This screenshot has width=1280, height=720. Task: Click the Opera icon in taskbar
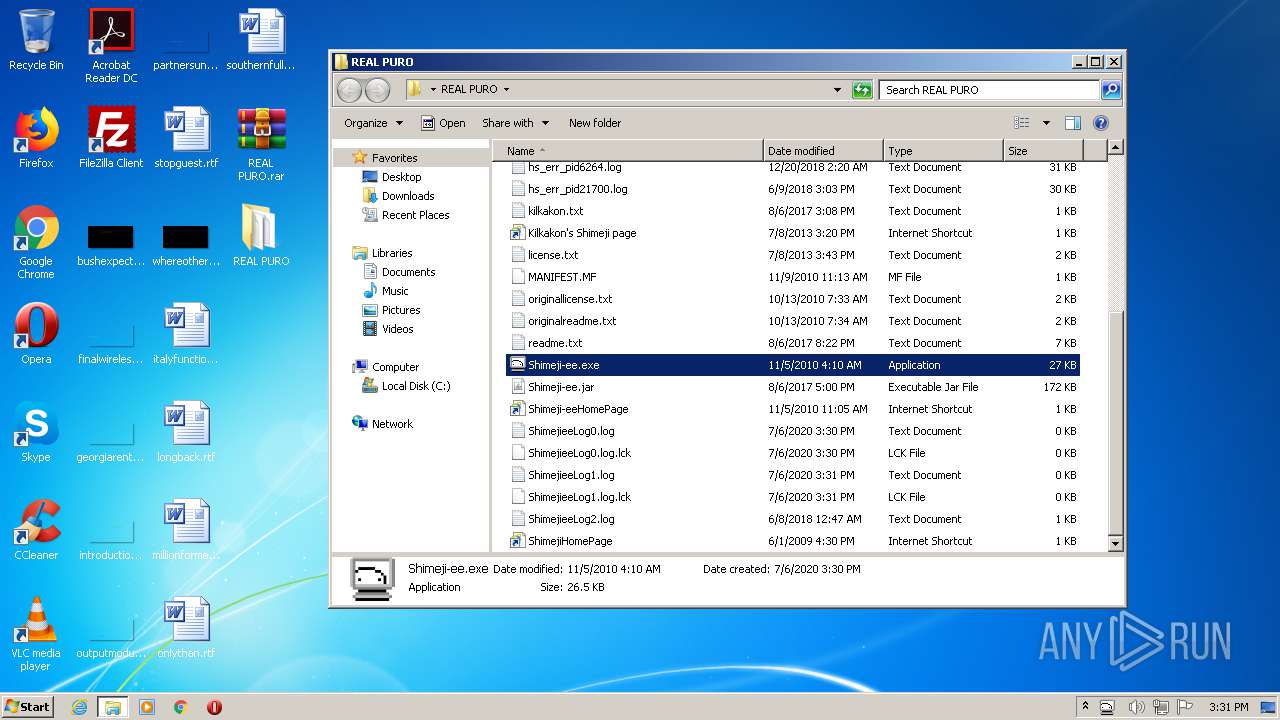tap(214, 707)
